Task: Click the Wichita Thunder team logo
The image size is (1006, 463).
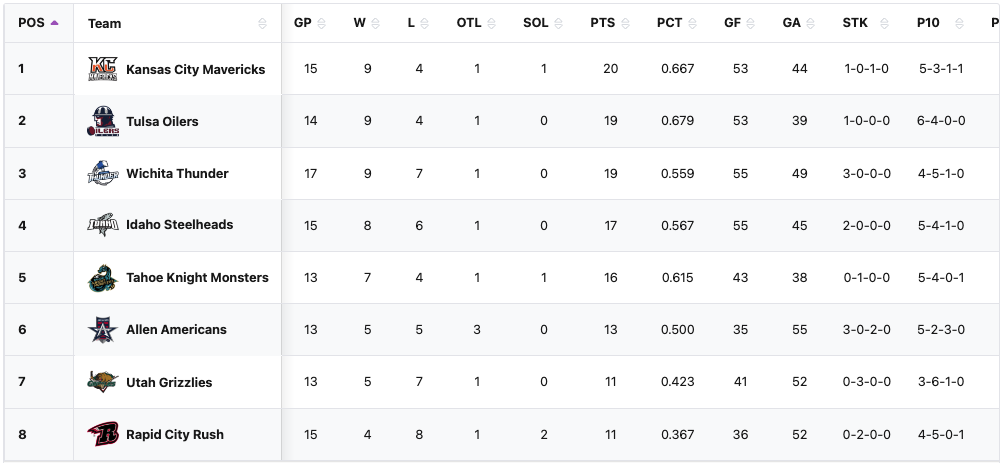Action: tap(103, 174)
